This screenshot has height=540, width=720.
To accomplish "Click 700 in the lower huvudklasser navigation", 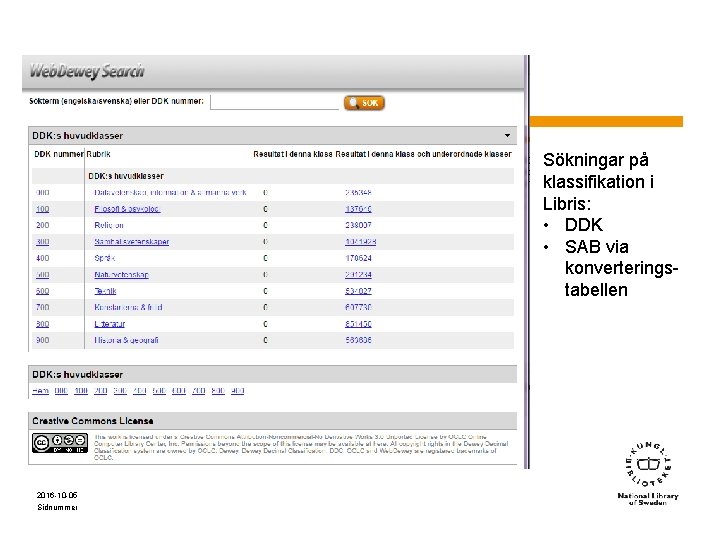I will click(198, 391).
